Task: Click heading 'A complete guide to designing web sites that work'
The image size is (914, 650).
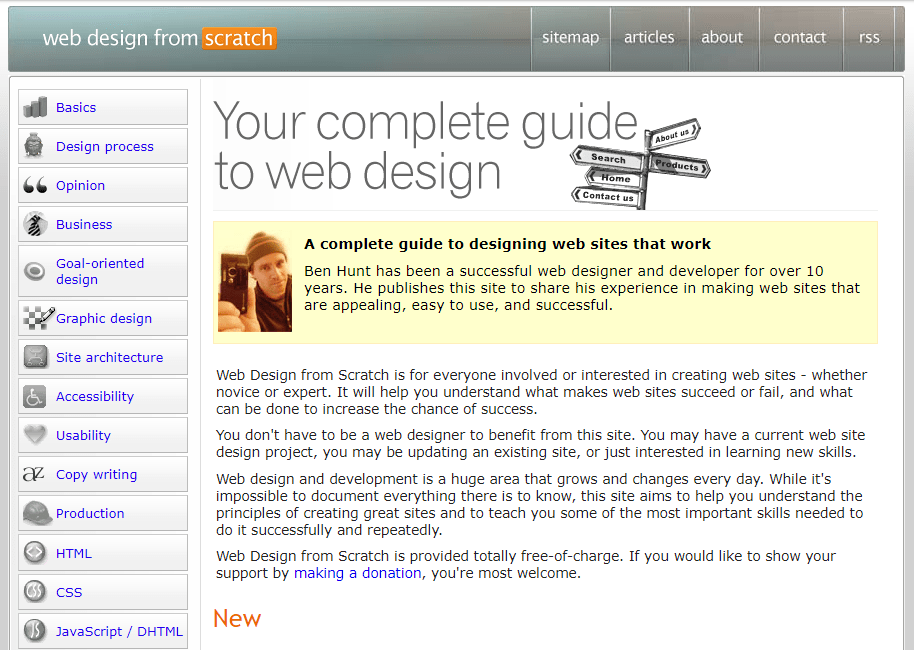Action: click(x=507, y=244)
